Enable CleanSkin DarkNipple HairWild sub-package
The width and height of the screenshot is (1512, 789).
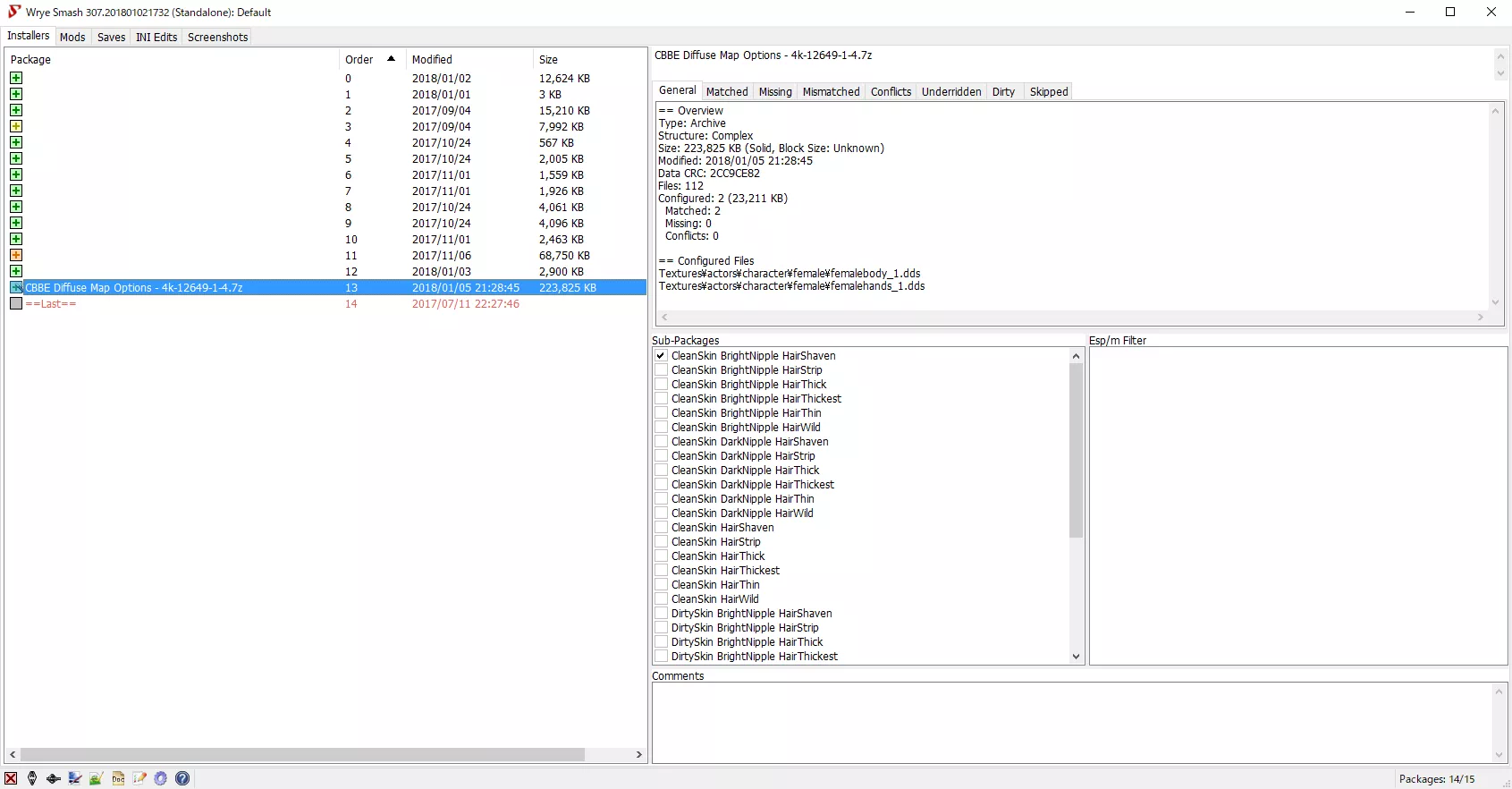tap(662, 513)
